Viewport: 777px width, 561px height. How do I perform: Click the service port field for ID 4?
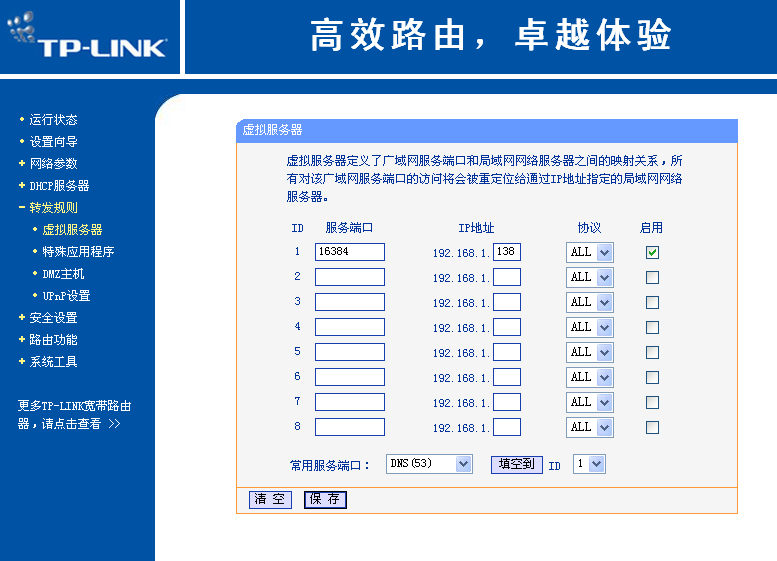[350, 327]
